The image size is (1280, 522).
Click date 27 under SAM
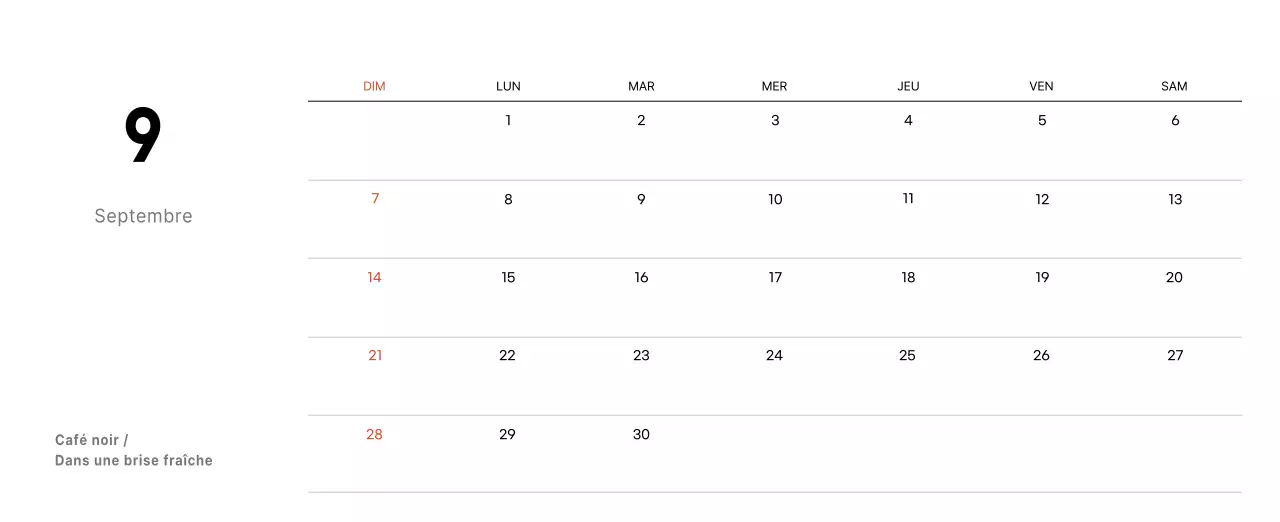[1175, 356]
